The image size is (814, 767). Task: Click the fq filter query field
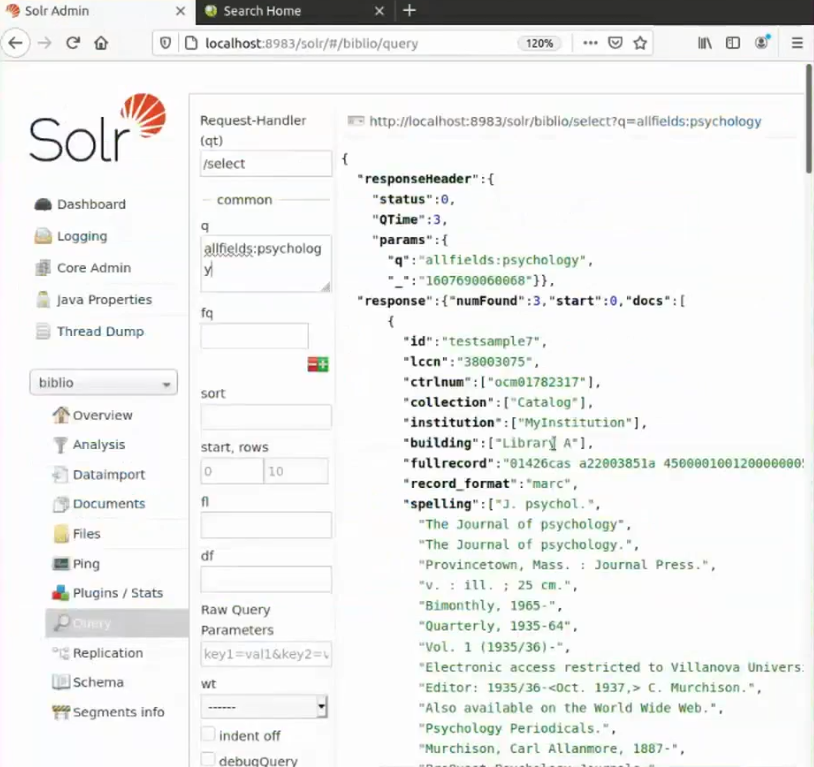click(254, 335)
